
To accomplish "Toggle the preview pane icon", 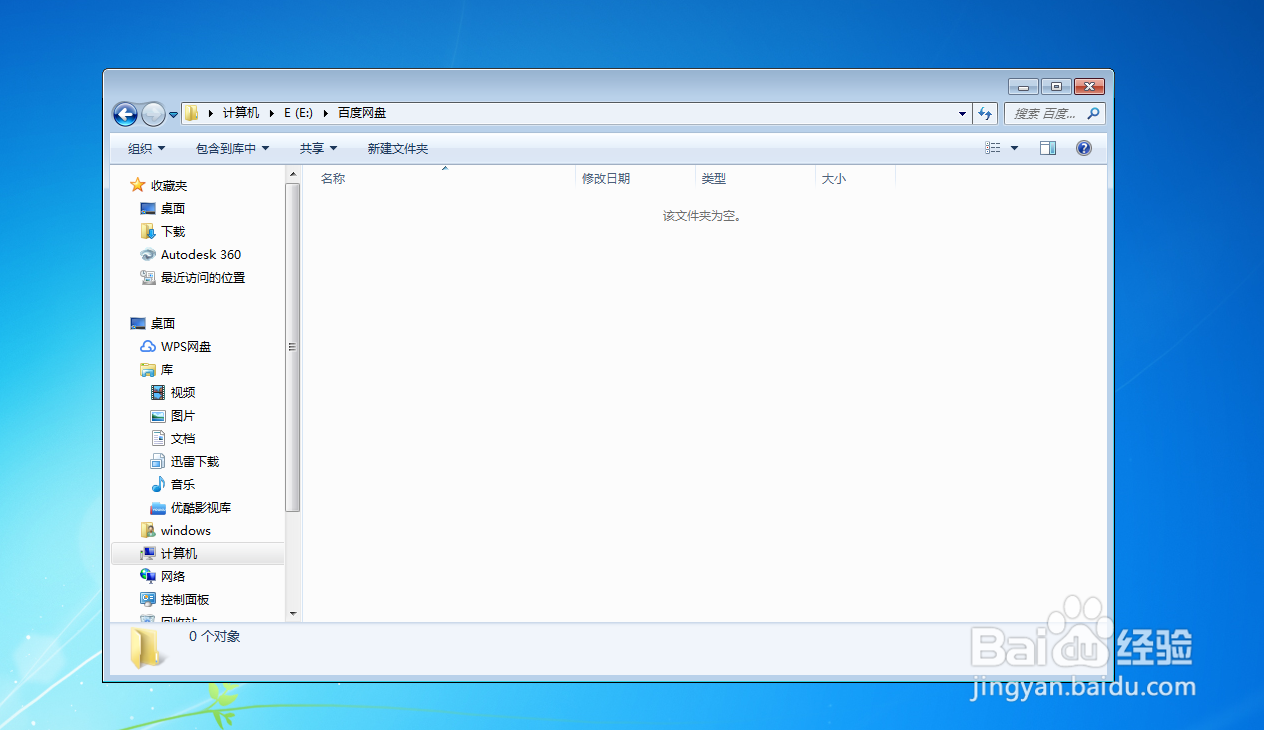I will (x=1048, y=148).
